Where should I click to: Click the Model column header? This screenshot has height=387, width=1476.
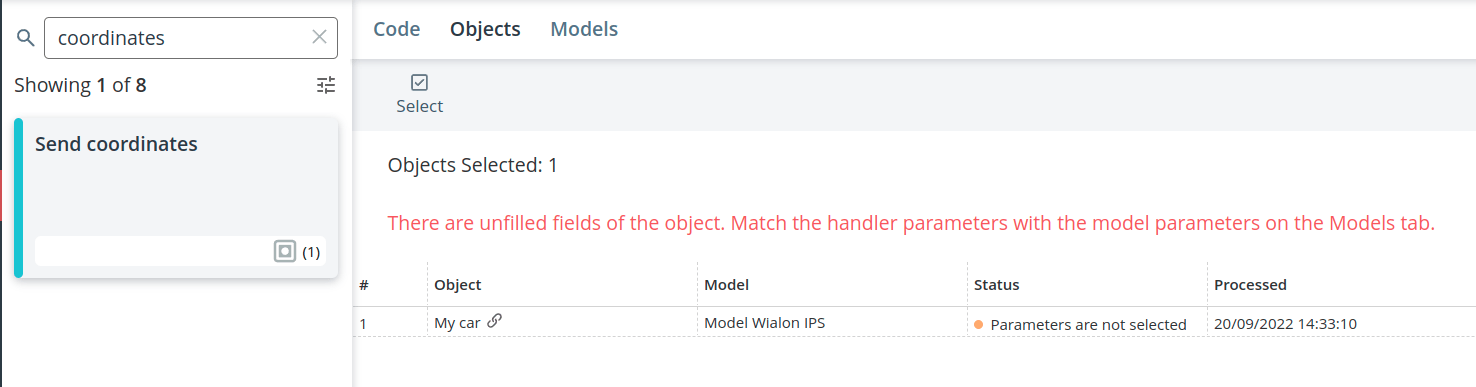(x=727, y=285)
